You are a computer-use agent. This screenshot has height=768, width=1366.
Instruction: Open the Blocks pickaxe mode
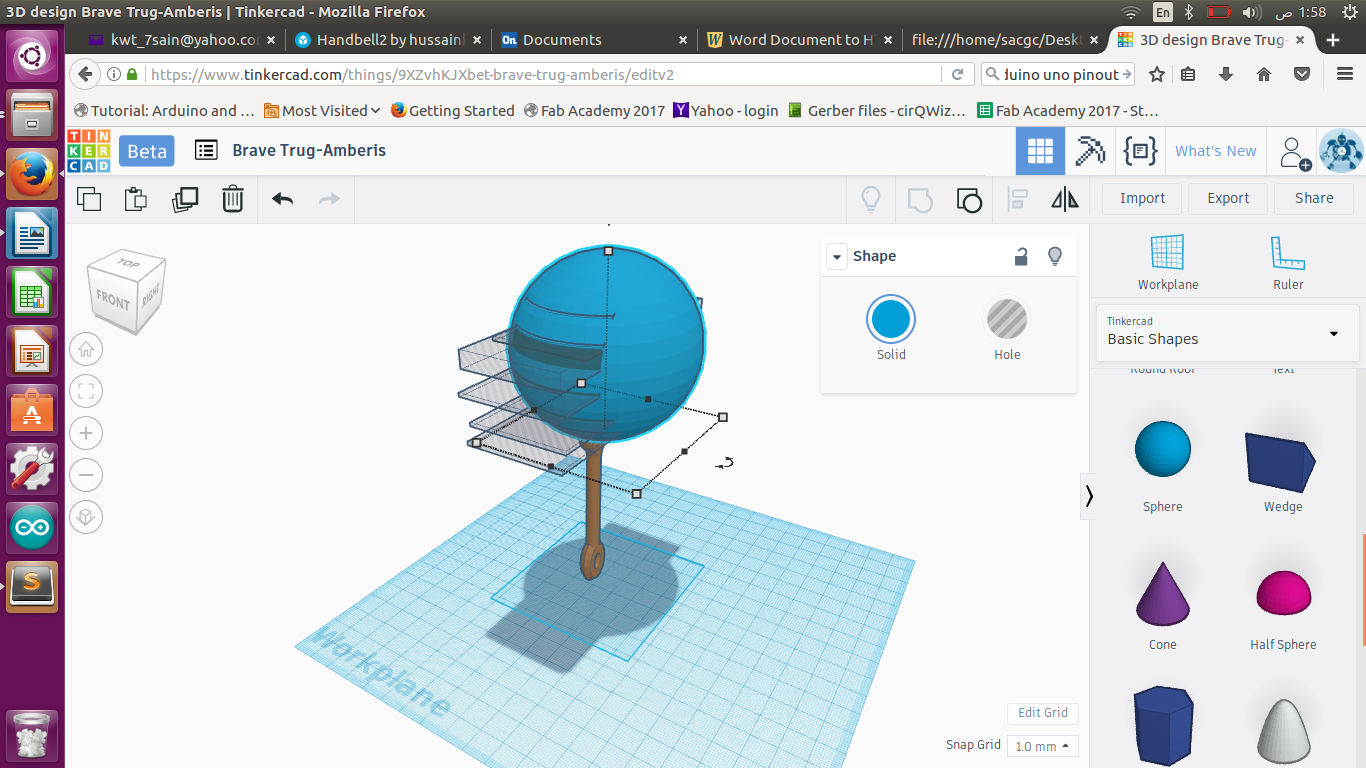coord(1089,151)
